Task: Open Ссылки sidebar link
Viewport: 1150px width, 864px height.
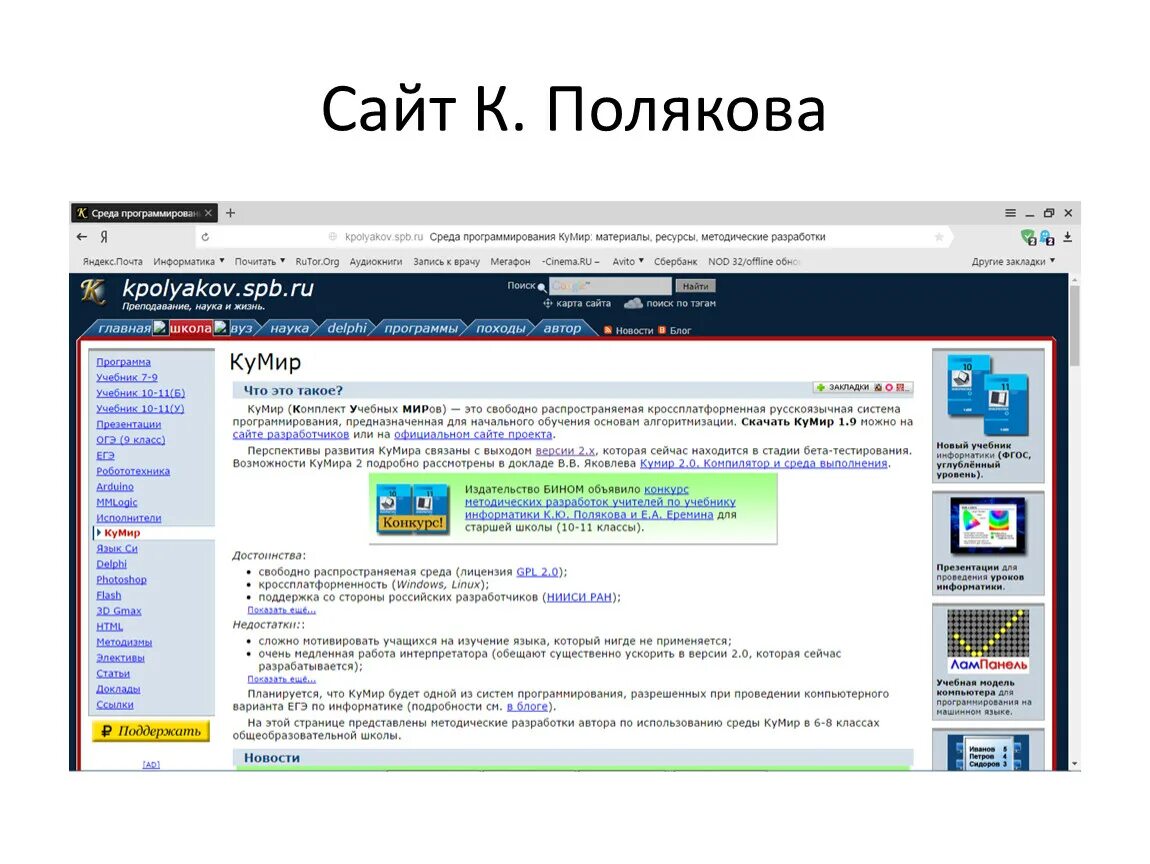Action: (114, 704)
